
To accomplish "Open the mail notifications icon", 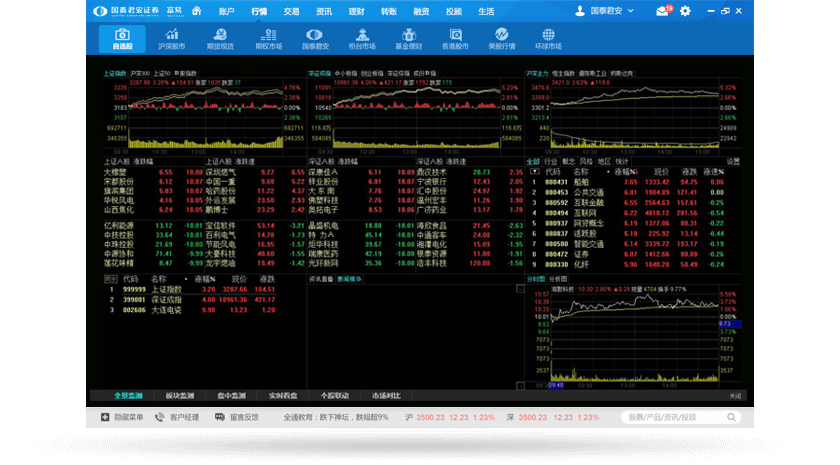I will pos(662,11).
